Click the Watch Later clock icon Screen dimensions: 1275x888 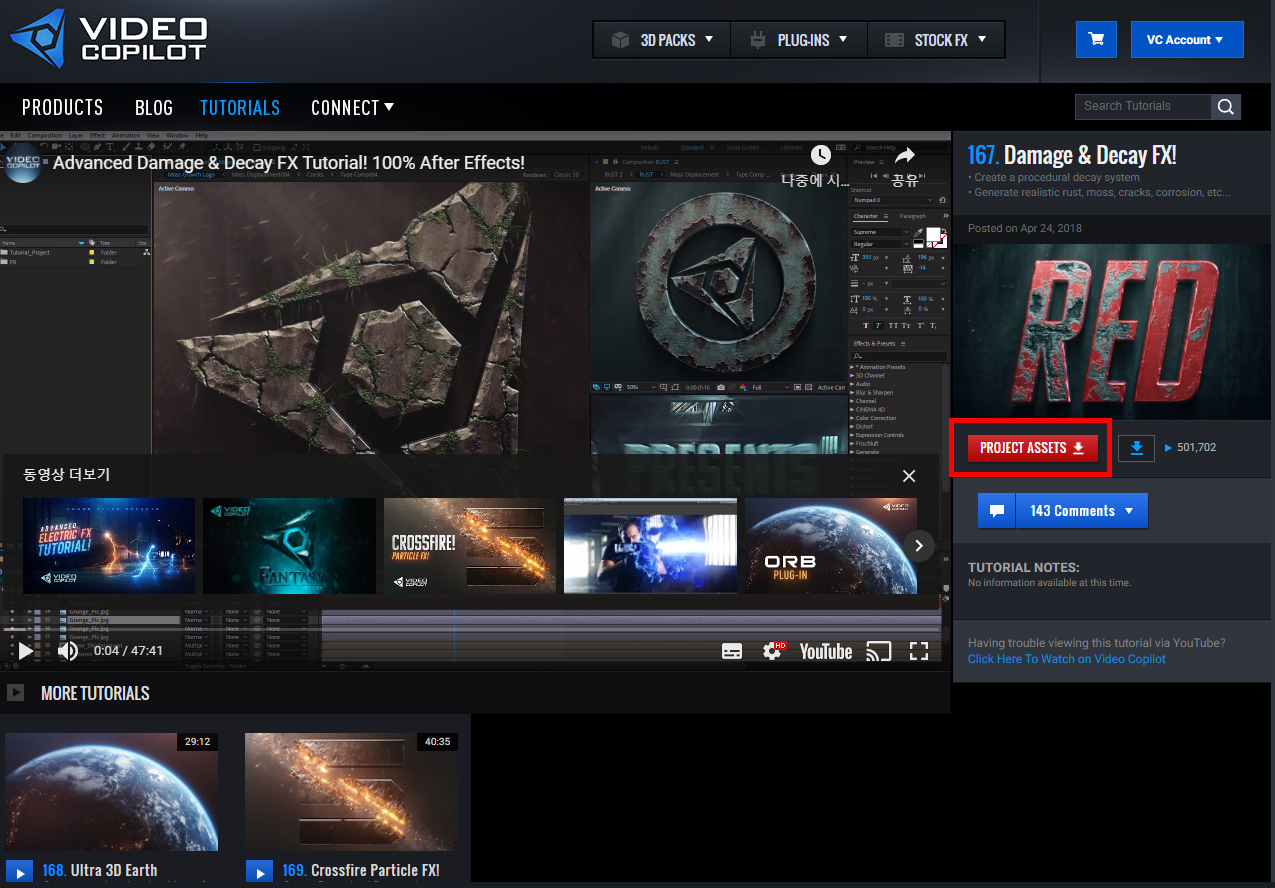coord(820,155)
